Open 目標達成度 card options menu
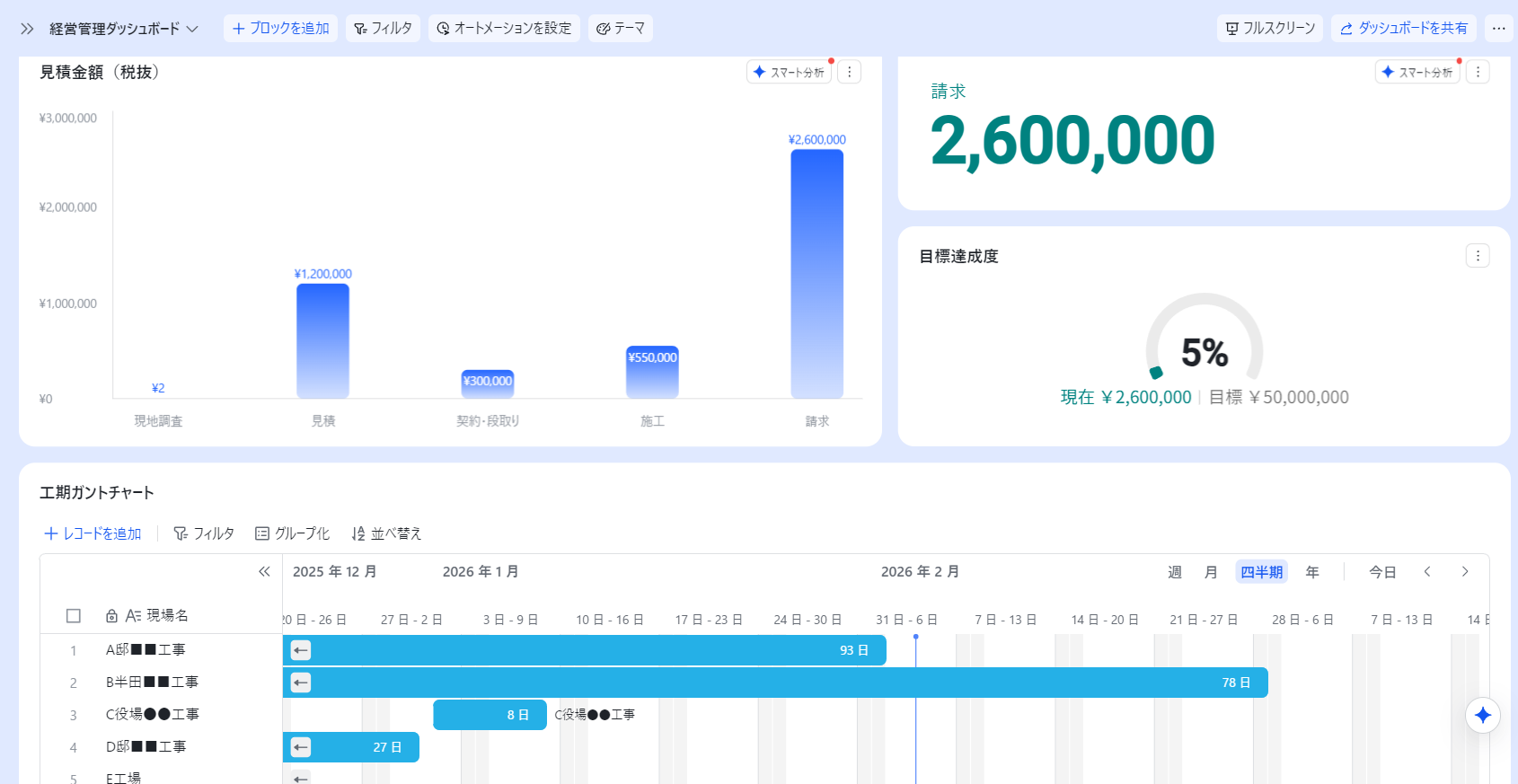 click(1478, 256)
